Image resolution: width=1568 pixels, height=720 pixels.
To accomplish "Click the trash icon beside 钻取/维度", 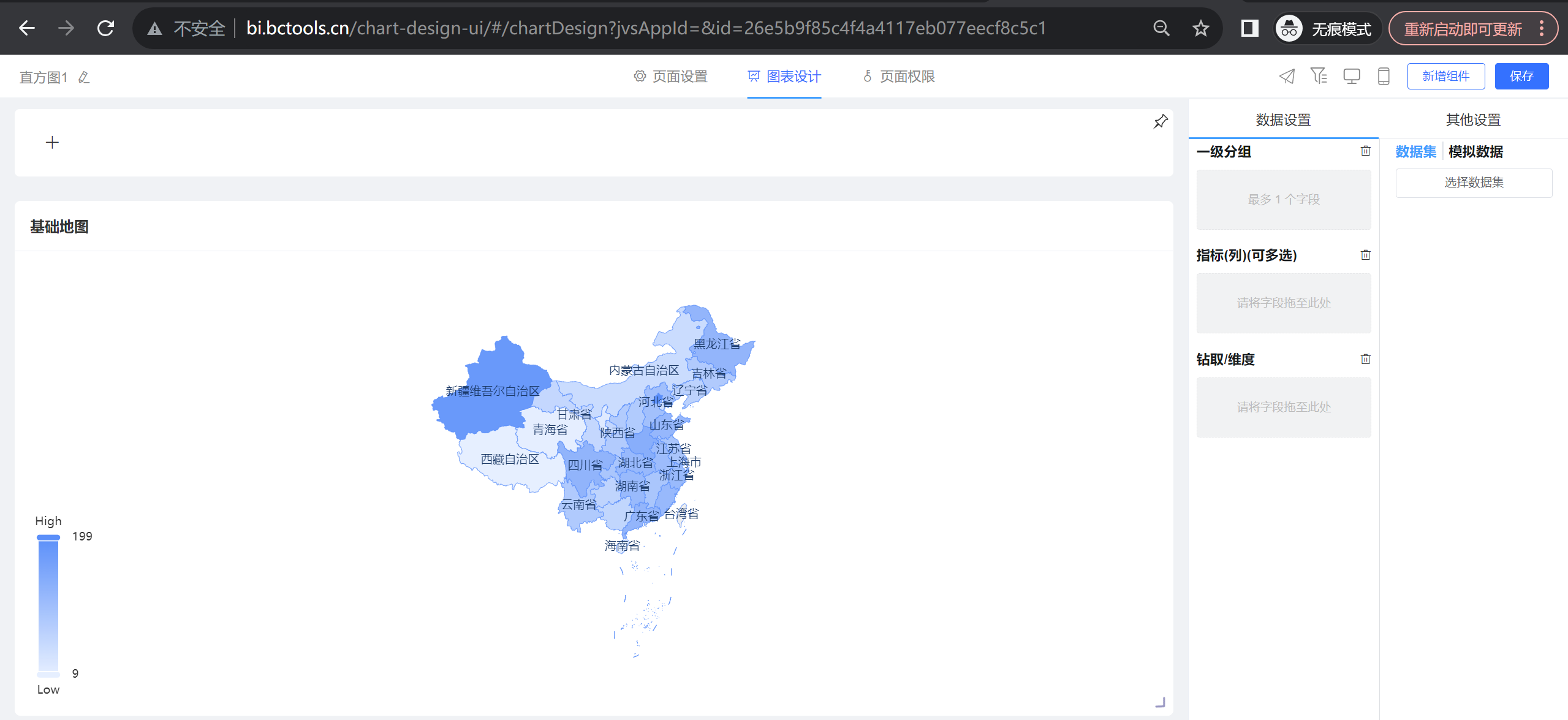I will point(1365,360).
